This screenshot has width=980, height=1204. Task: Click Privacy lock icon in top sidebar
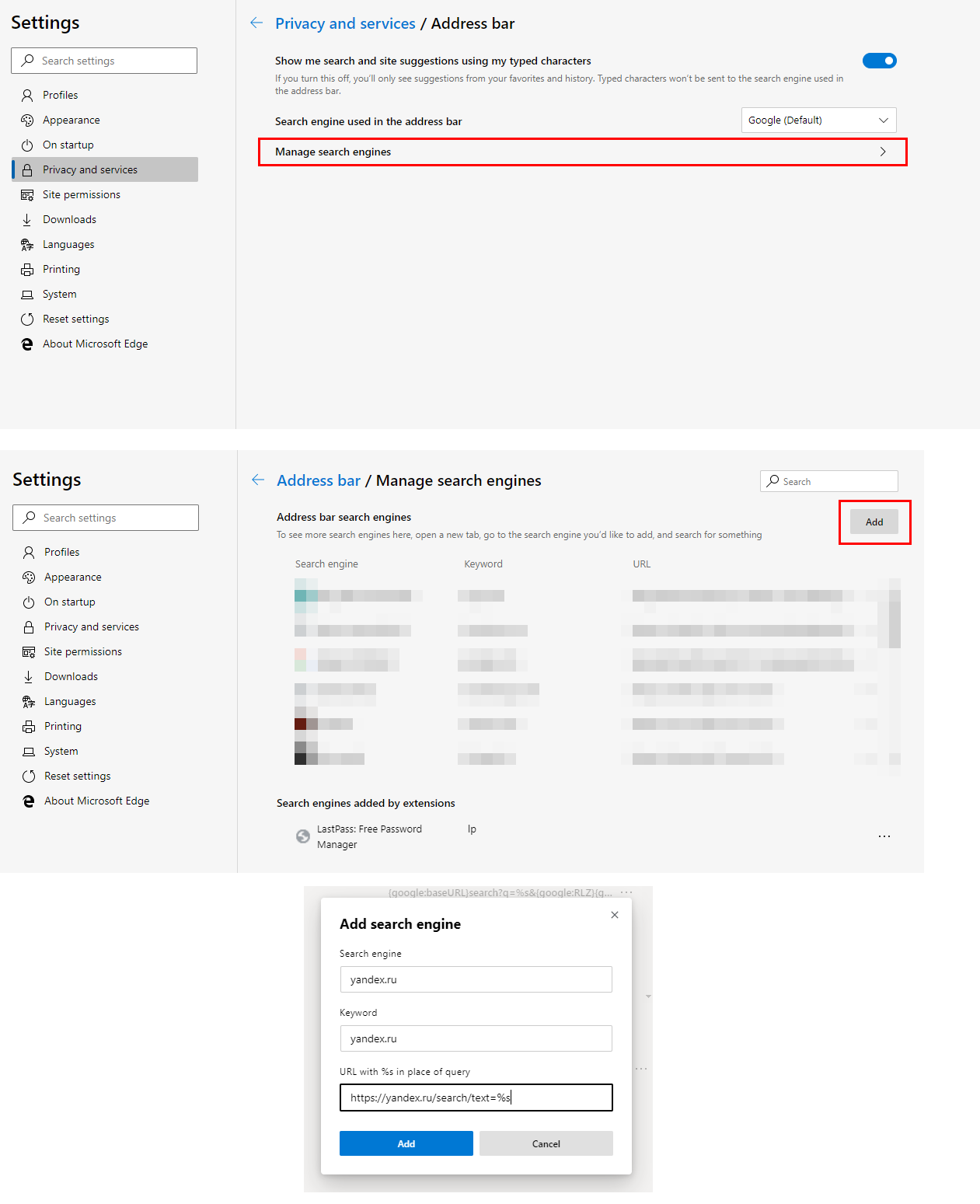27,169
